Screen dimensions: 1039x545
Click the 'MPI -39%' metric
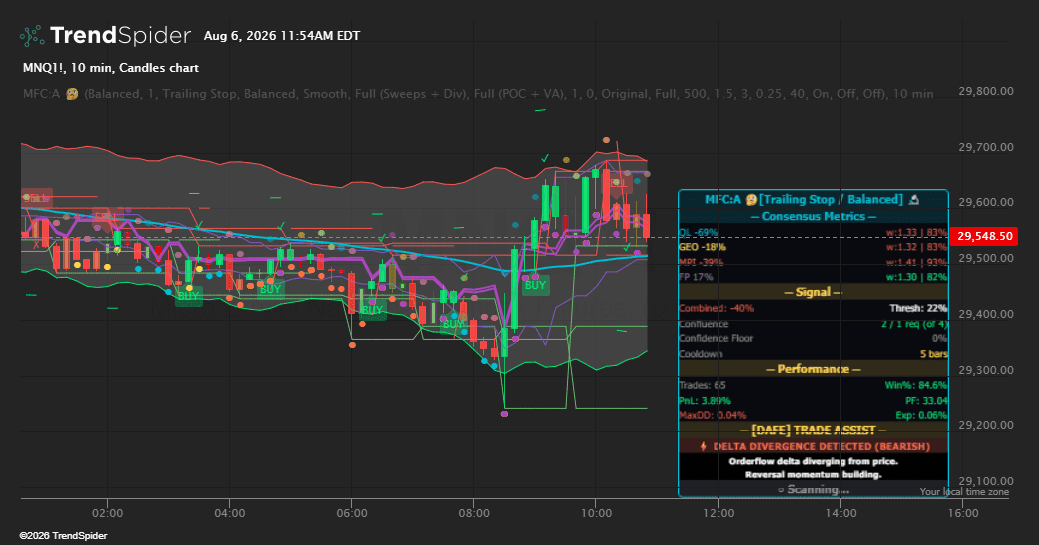pyautogui.click(x=701, y=262)
